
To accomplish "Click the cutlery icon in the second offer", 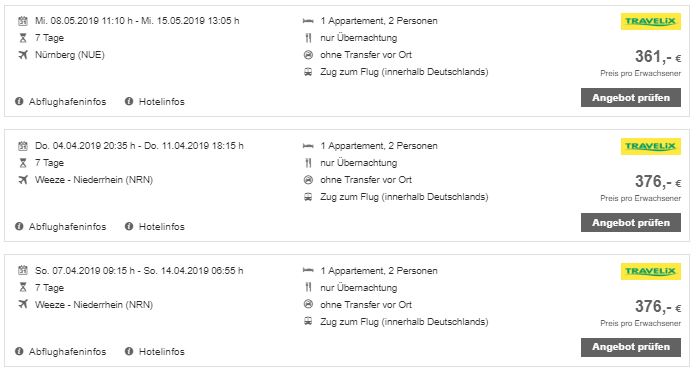I will pos(308,163).
